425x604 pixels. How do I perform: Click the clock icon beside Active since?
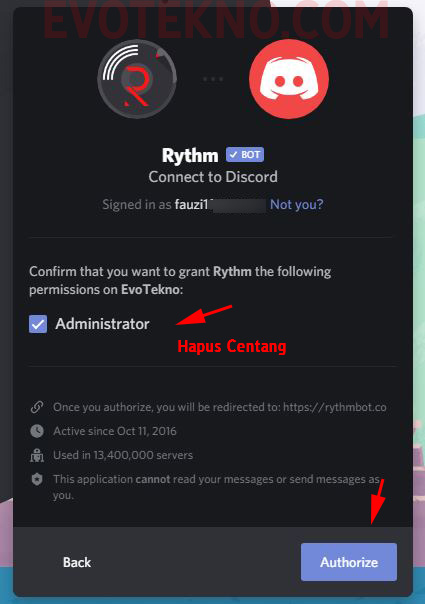[37, 431]
